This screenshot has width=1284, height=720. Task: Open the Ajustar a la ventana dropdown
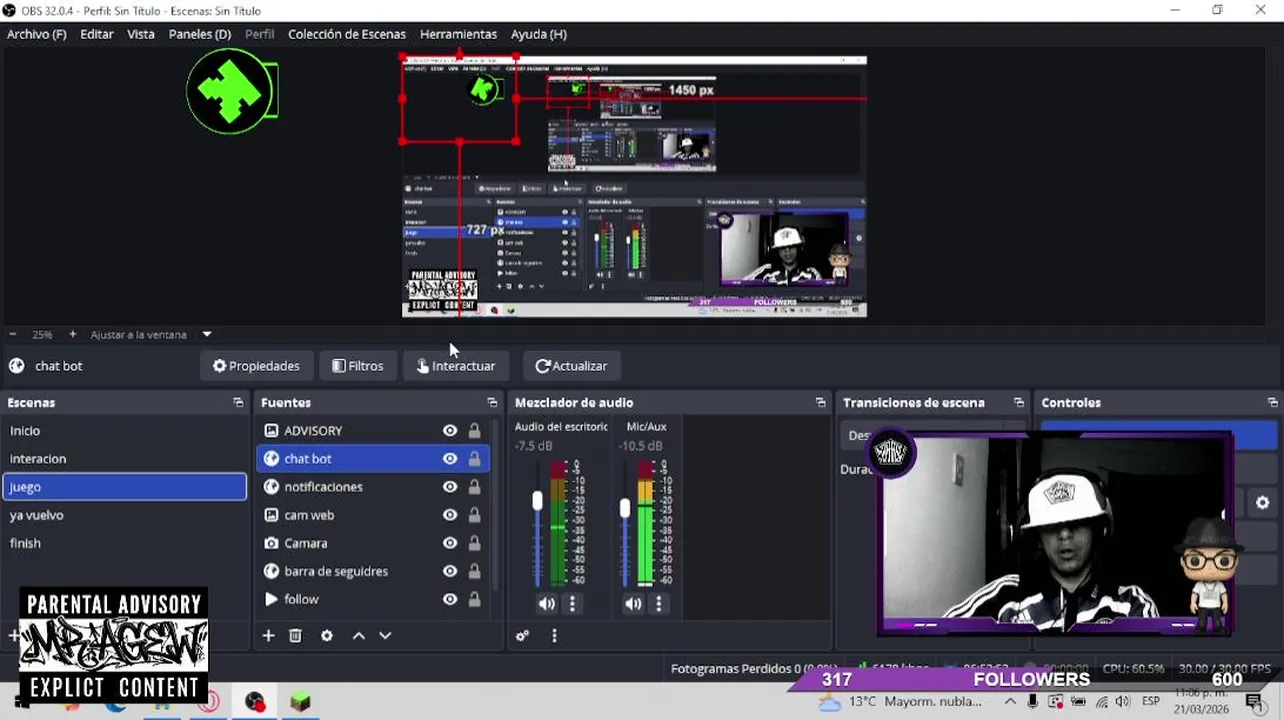(207, 334)
